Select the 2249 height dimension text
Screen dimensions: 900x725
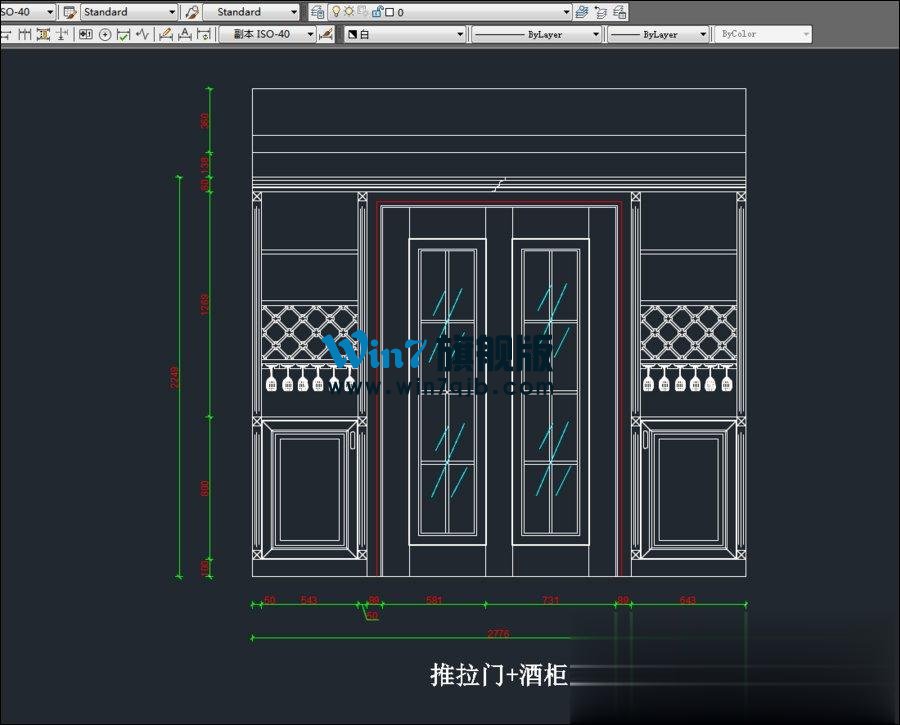click(174, 378)
